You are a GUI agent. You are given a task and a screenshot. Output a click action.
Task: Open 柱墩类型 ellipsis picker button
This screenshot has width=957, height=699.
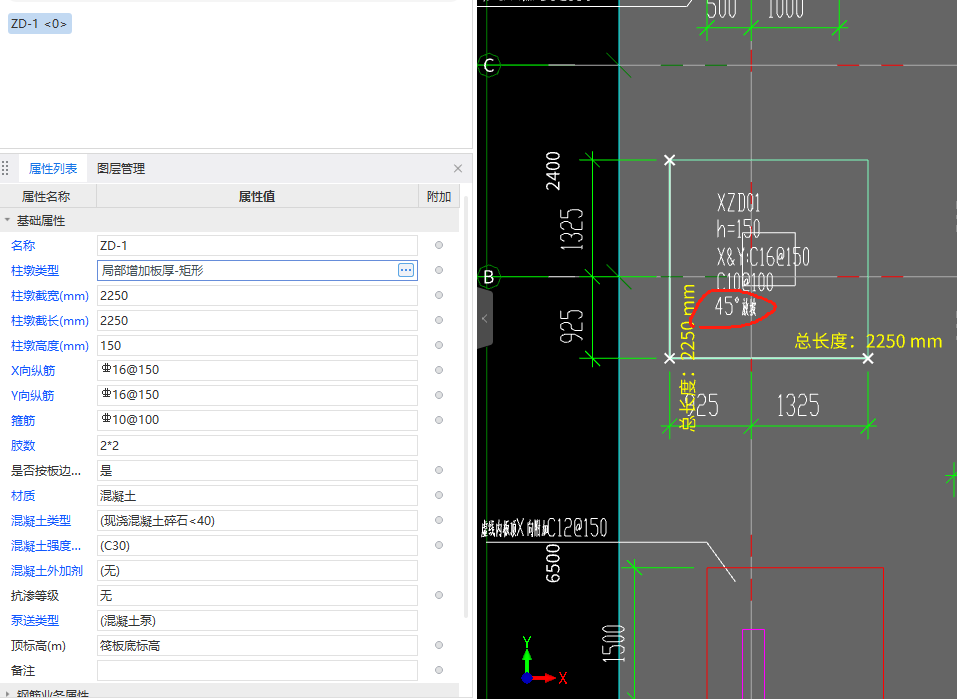[406, 270]
